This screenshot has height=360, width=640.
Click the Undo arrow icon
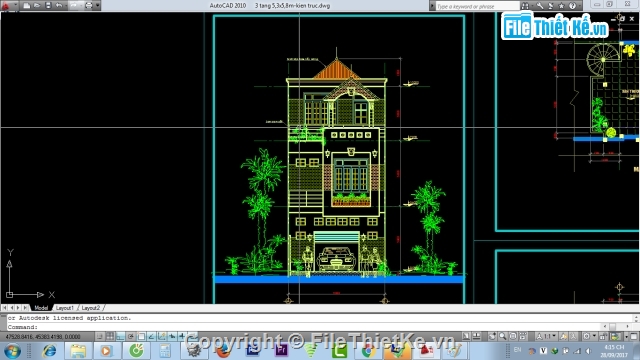tap(59, 6)
